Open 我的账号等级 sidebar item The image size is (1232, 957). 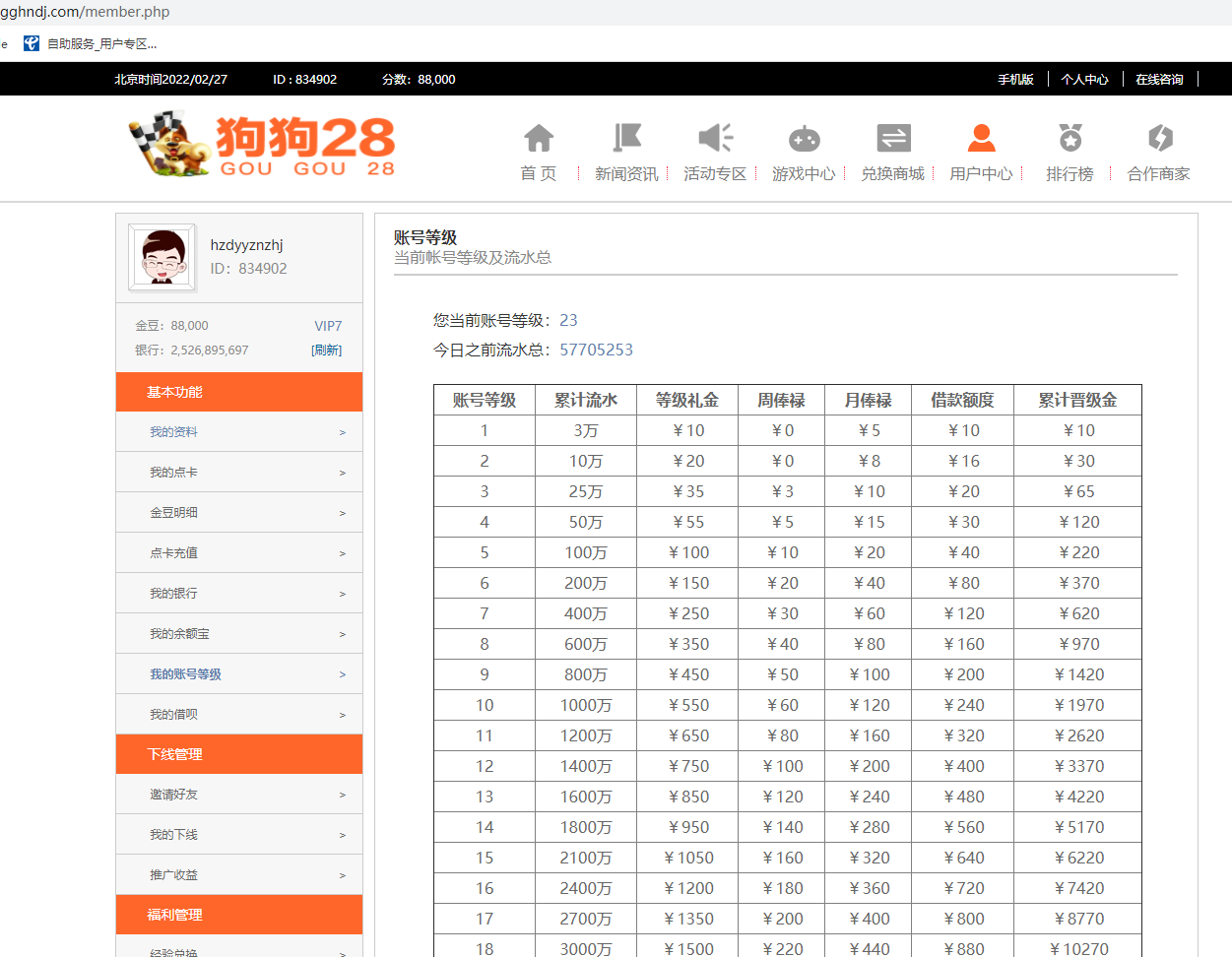(185, 674)
